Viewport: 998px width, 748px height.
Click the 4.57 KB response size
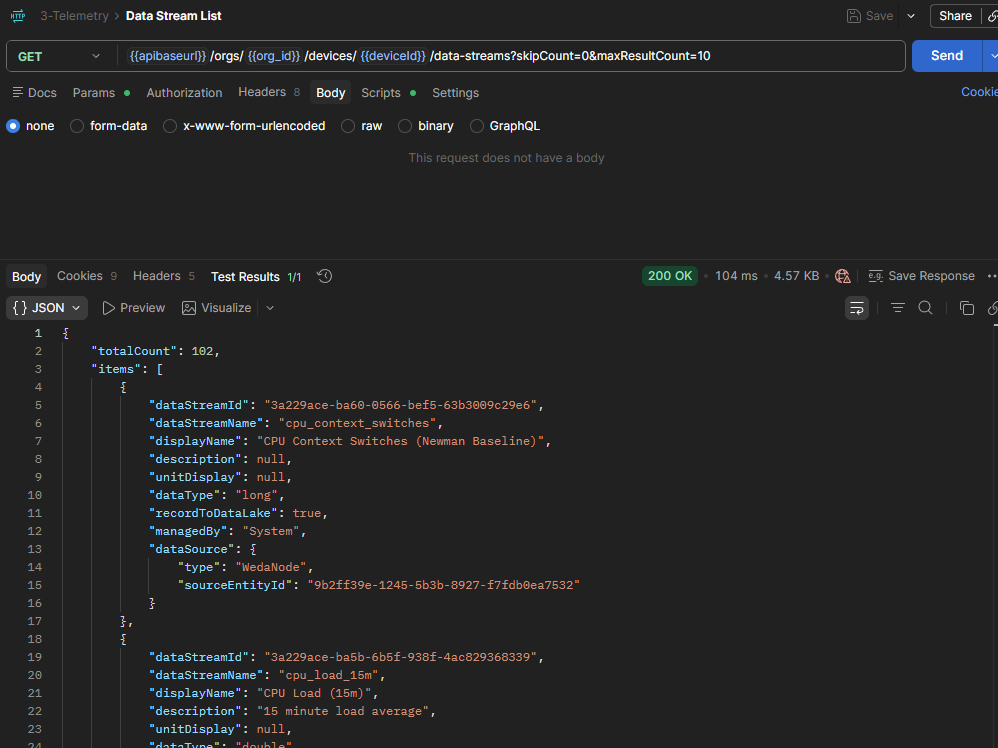point(796,276)
